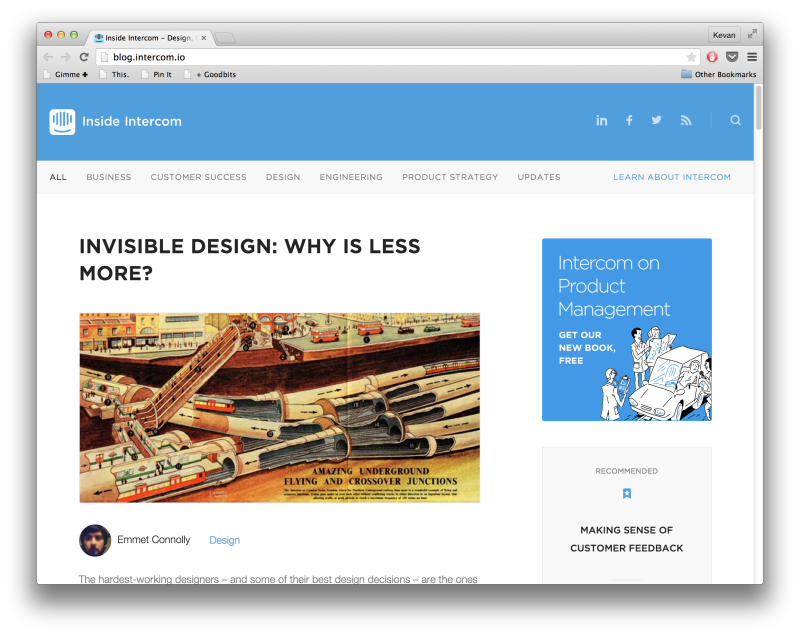This screenshot has width=800, height=635.
Task: Save page using the Pocket extension icon
Action: click(x=732, y=57)
